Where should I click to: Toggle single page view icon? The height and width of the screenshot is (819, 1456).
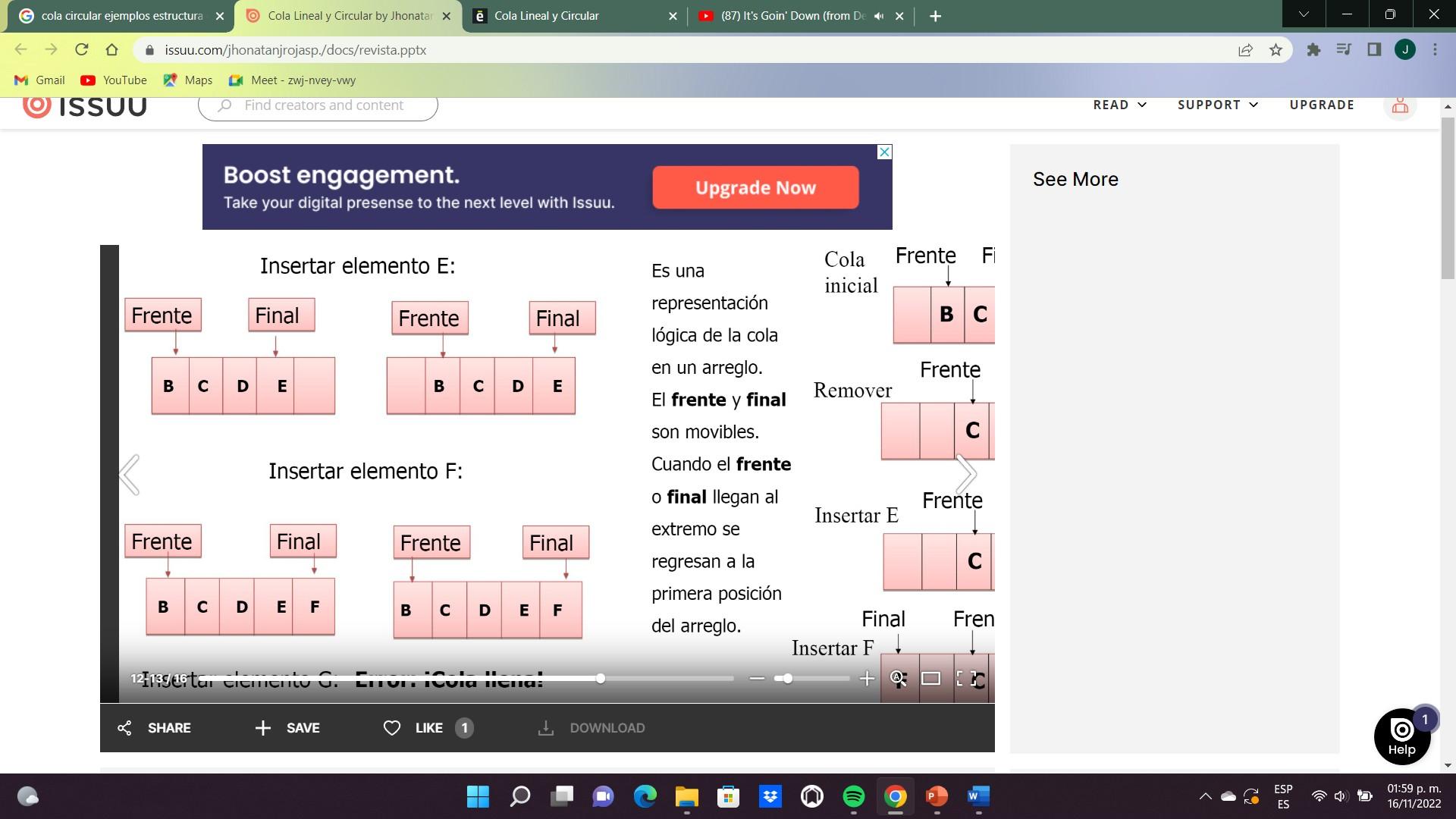point(930,679)
